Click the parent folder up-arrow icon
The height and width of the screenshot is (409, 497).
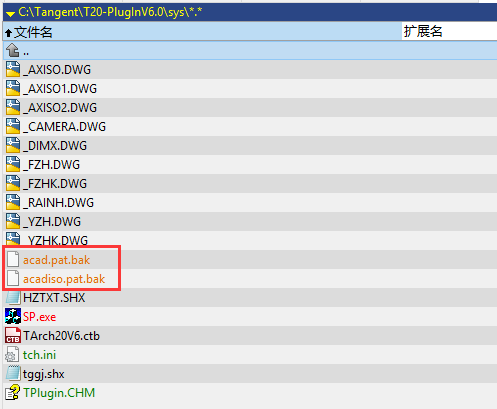(13, 50)
